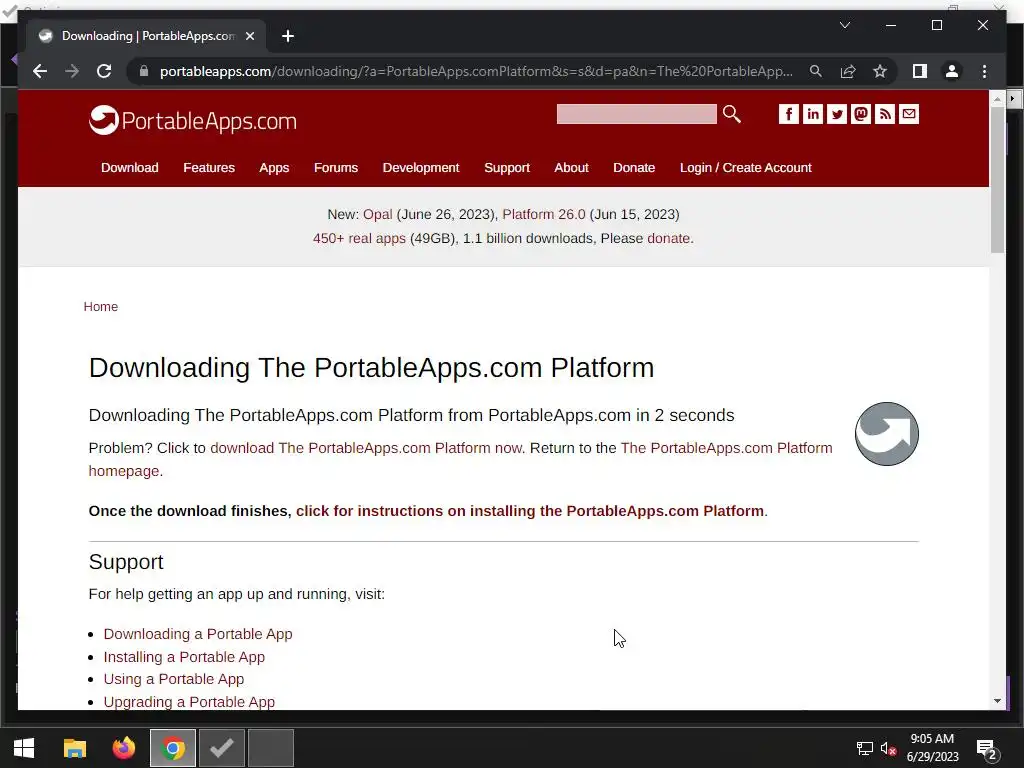Open the Download menu item

(x=129, y=168)
